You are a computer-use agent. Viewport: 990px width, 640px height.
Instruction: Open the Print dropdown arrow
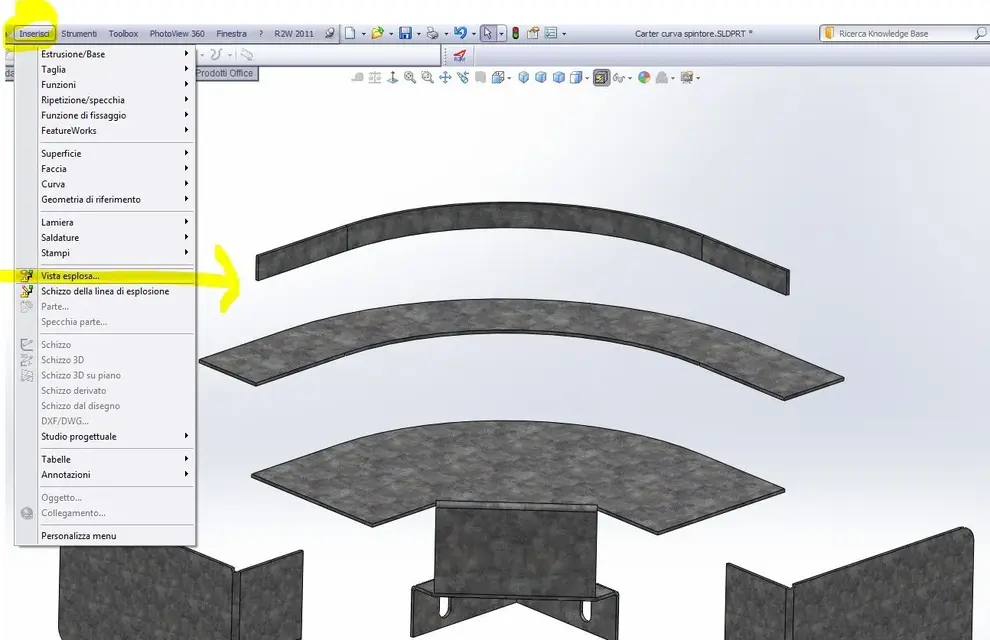pyautogui.click(x=446, y=34)
